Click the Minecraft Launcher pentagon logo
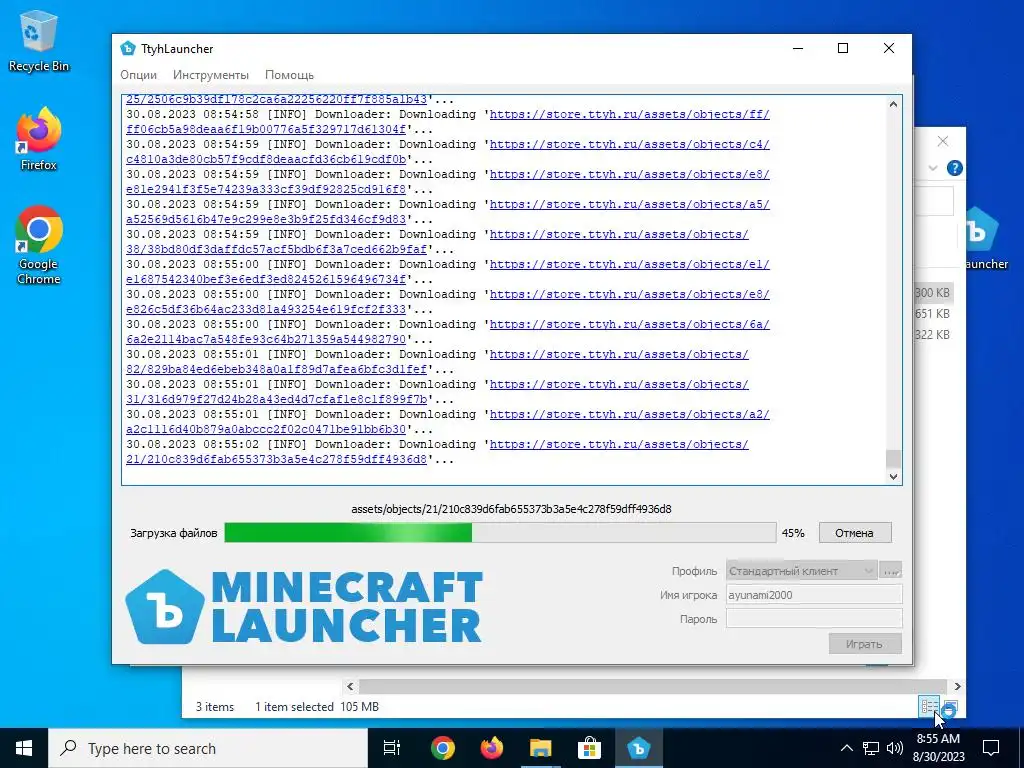 165,607
